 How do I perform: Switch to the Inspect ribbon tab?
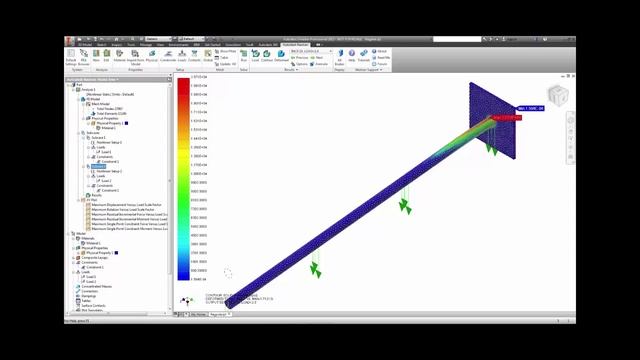tap(117, 44)
